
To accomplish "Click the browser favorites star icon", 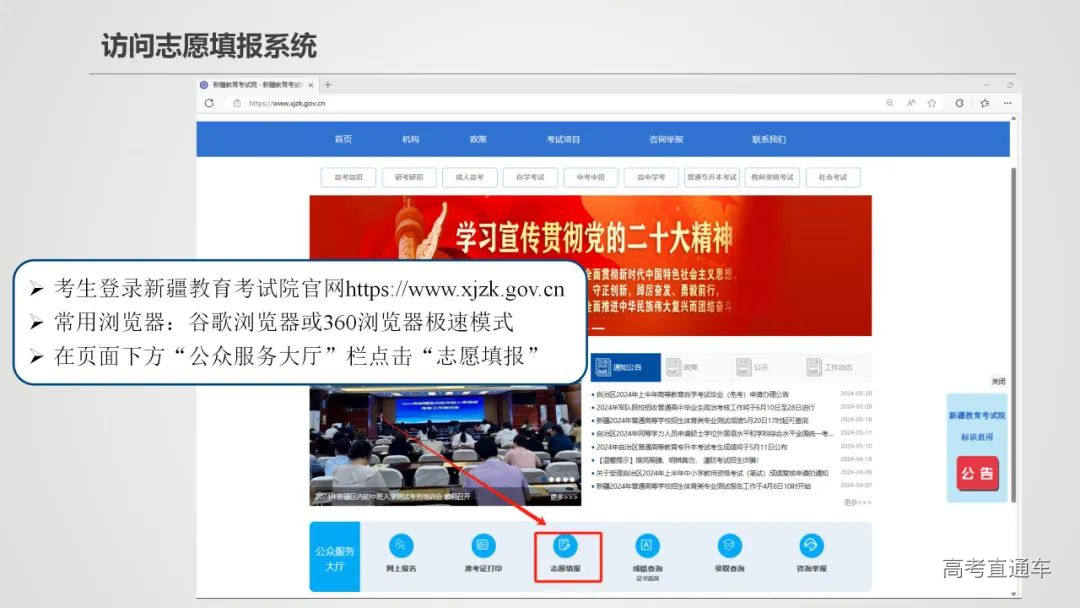I will (931, 101).
